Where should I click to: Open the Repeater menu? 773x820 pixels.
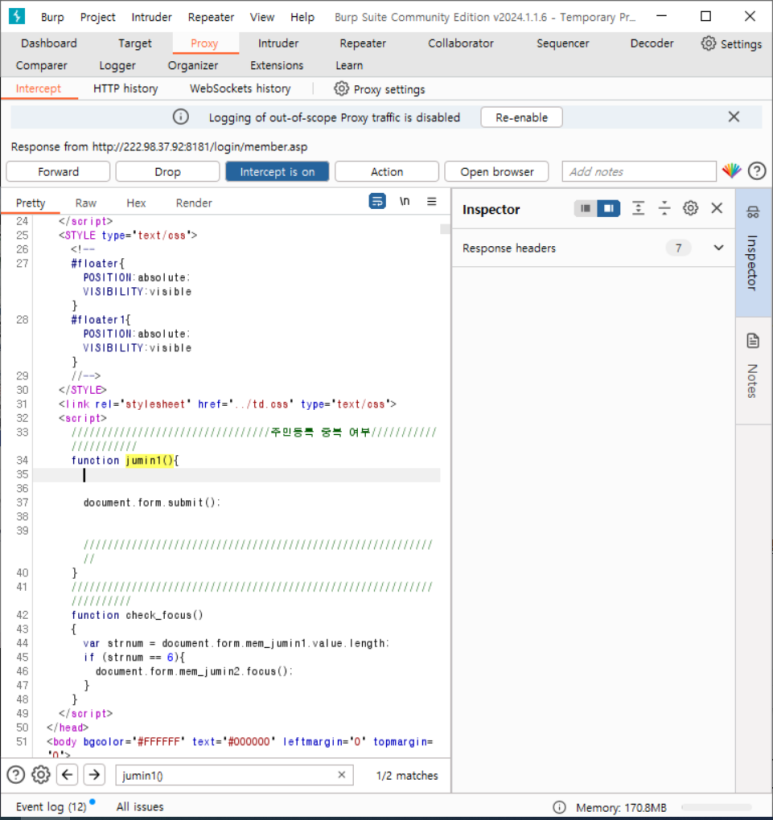coord(211,17)
